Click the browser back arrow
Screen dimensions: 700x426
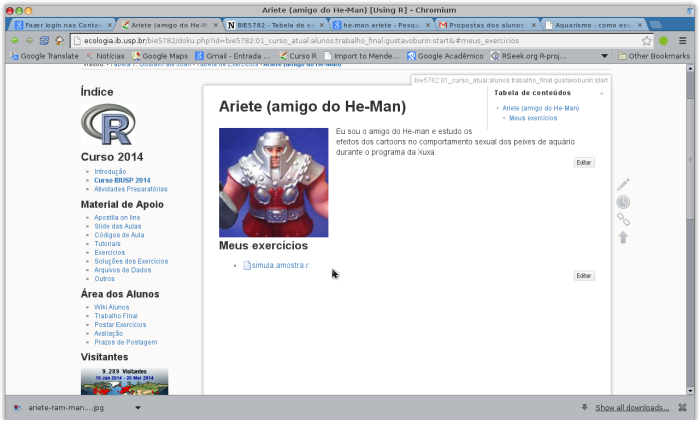pyautogui.click(x=14, y=41)
